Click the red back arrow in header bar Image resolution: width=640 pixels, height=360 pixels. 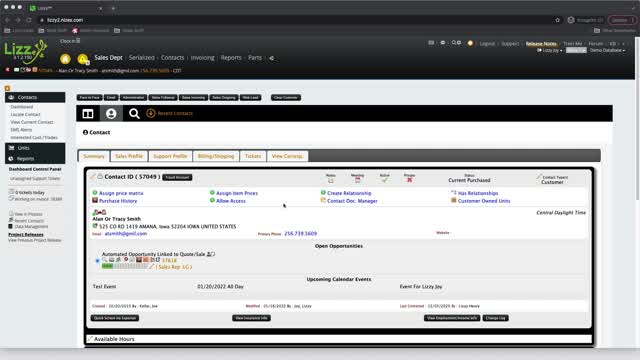(x=7, y=70)
